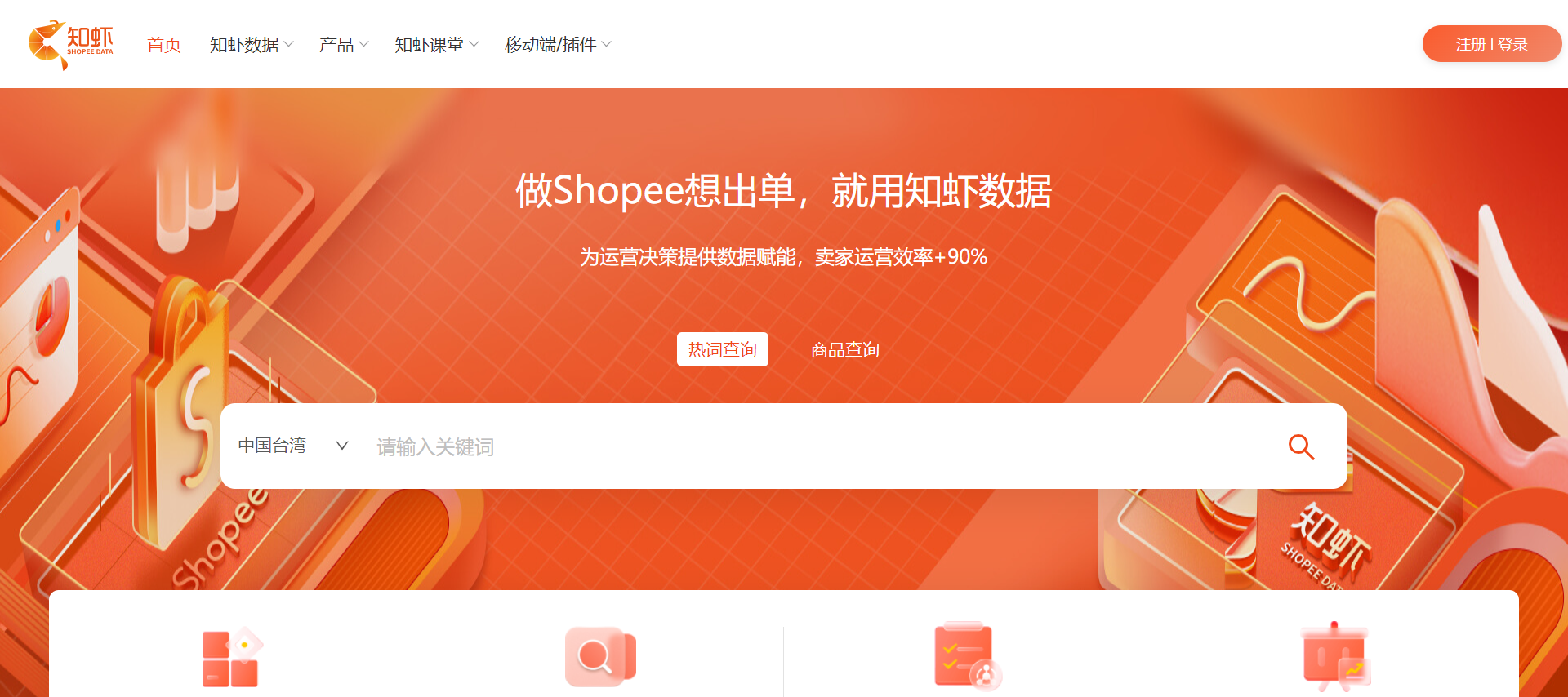Screen dimensions: 1568x697
Task: Select the presentation chart feature icon
Action: (1335, 657)
